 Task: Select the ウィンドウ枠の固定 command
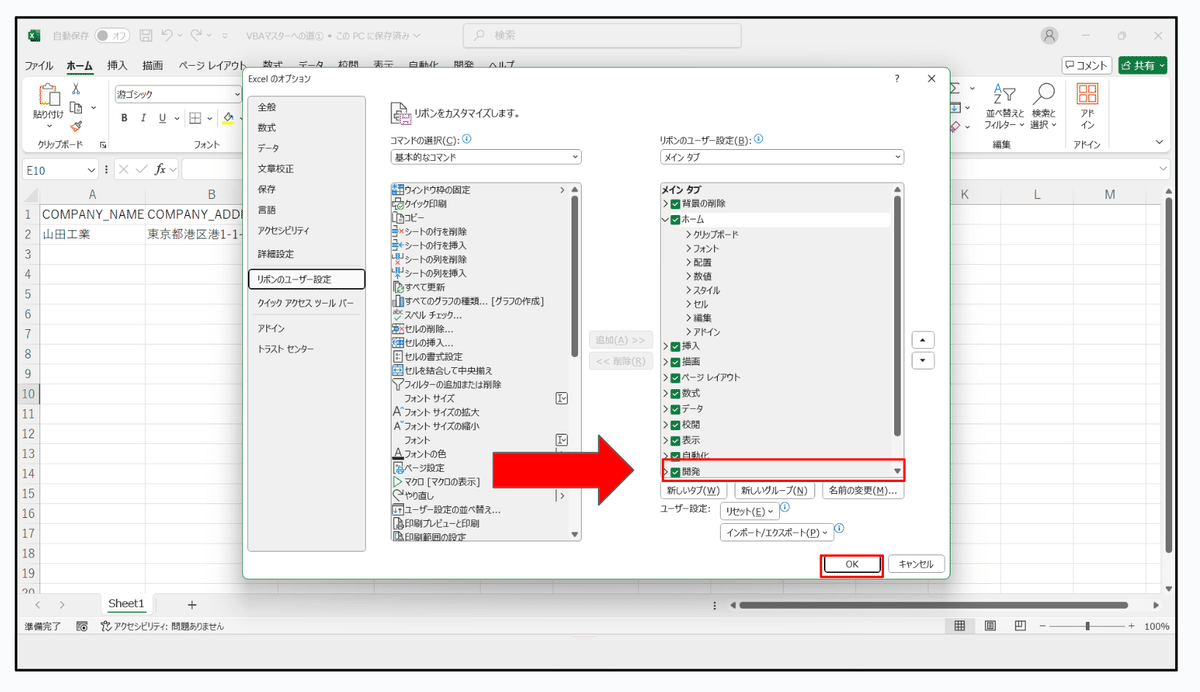coord(479,189)
